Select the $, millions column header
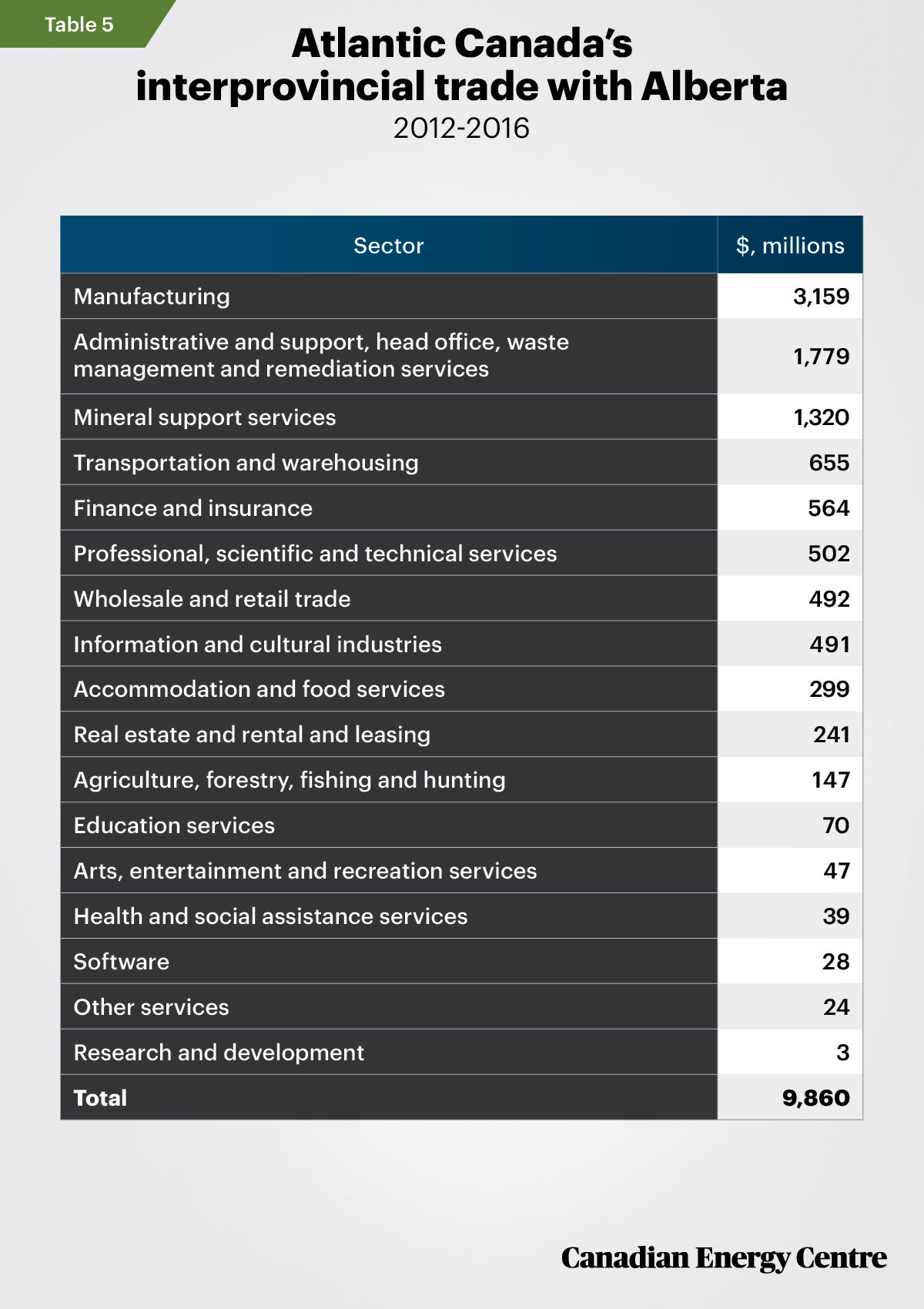The height and width of the screenshot is (1309, 924). [x=790, y=245]
